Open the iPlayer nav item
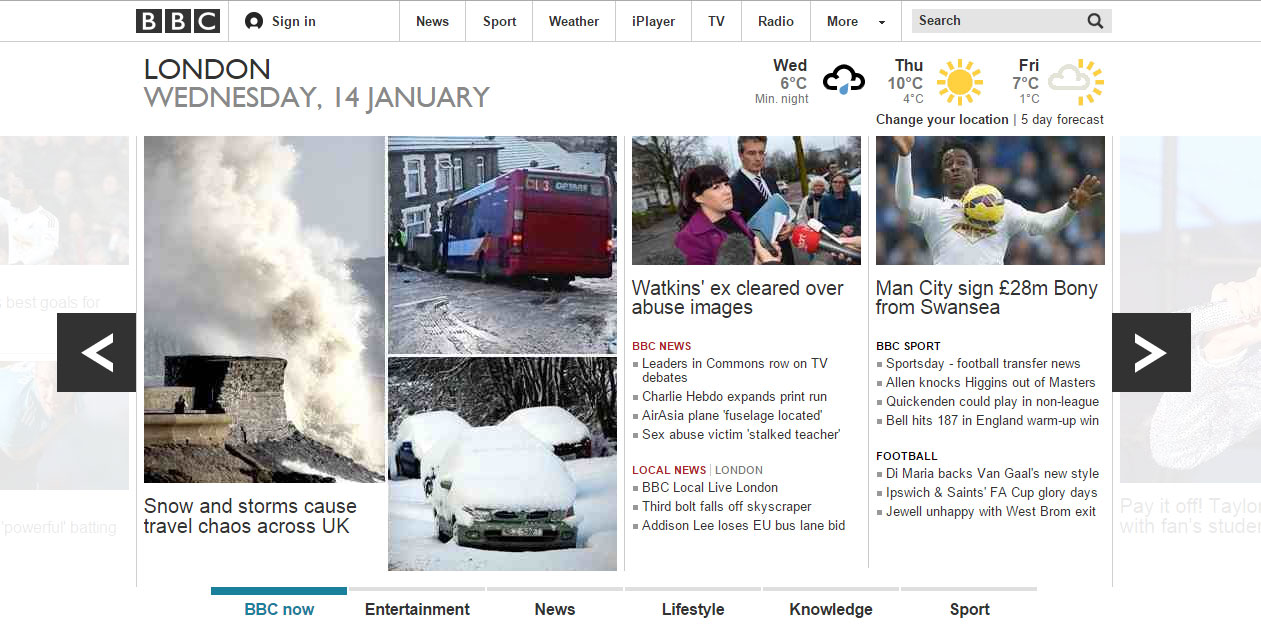Image resolution: width=1261 pixels, height=644 pixels. pos(653,21)
